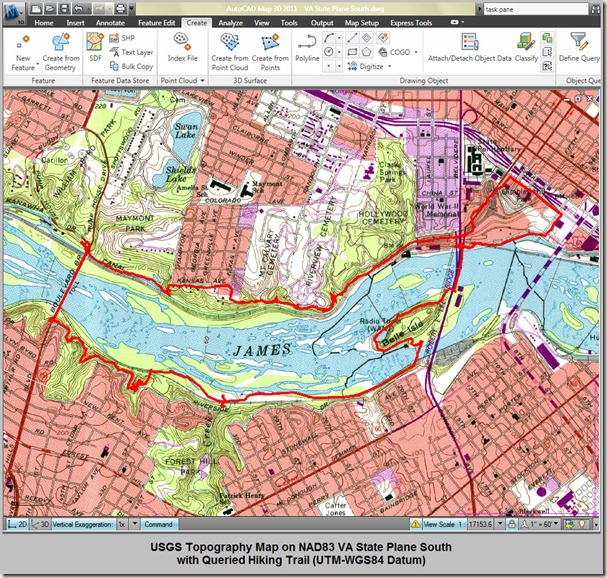Image resolution: width=607 pixels, height=578 pixels.
Task: Click the Save icon in quick access
Action: 65,8
